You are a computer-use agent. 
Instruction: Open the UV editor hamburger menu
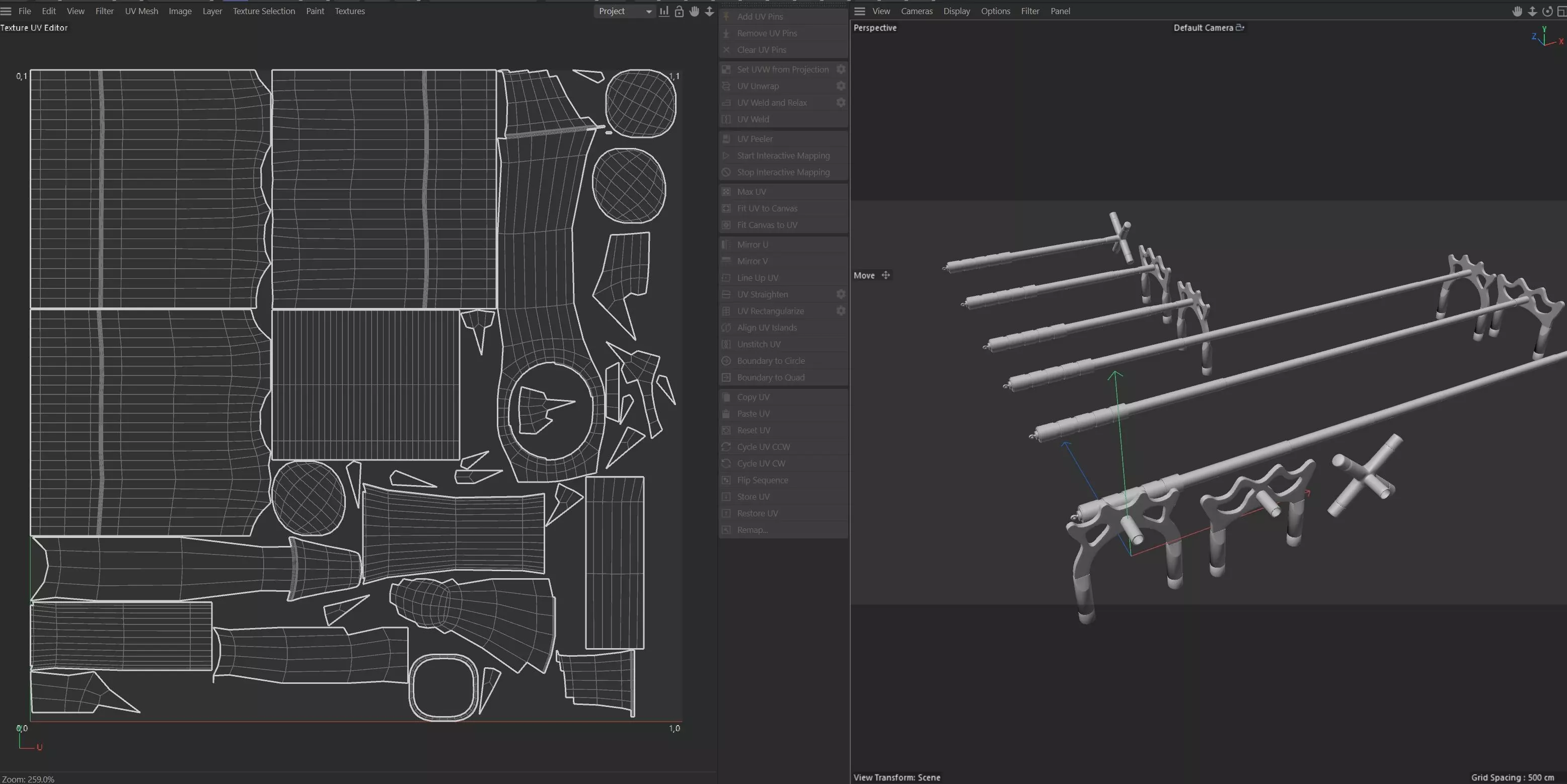click(6, 12)
